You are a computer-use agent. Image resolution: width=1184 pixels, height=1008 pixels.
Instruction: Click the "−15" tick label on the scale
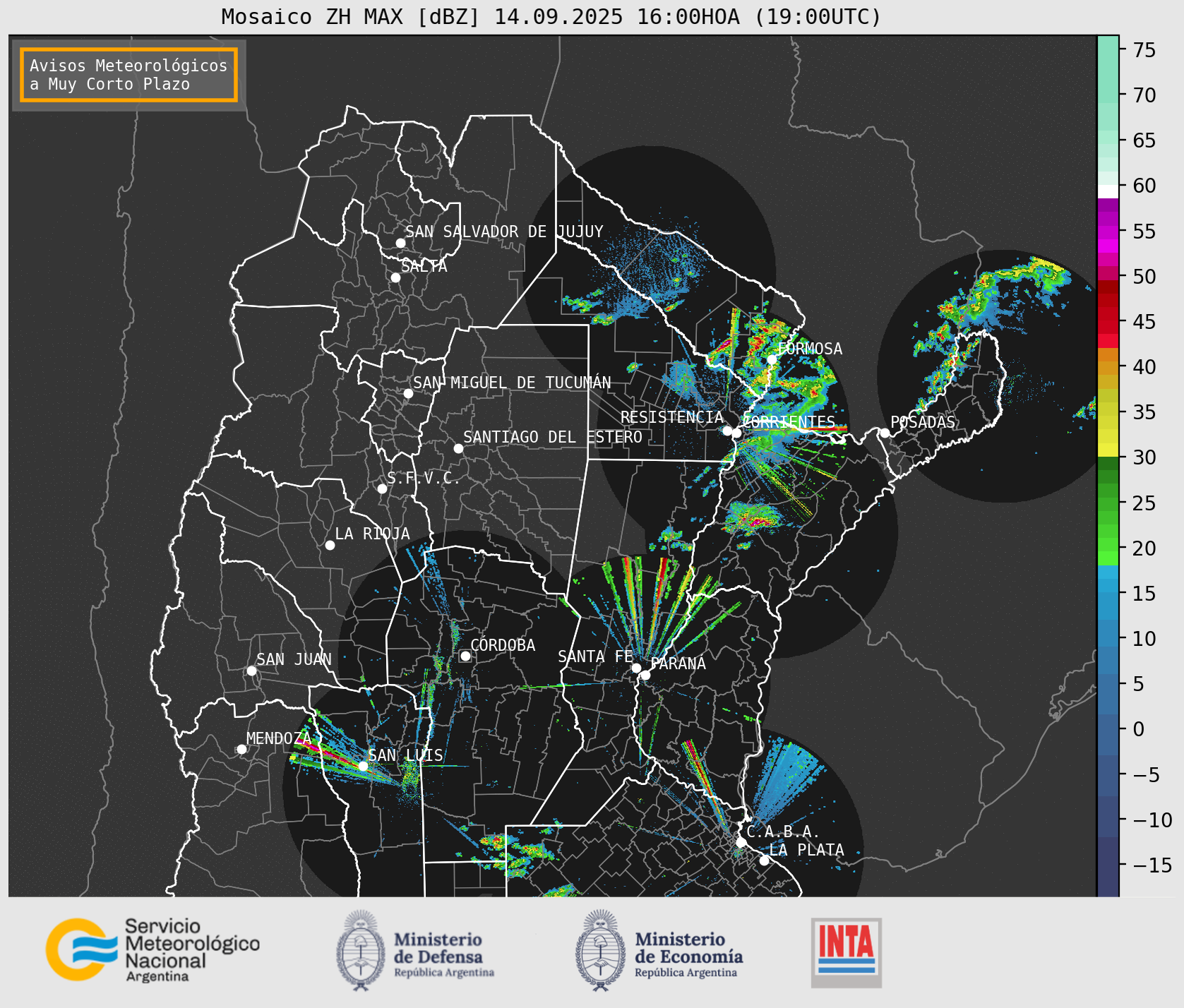[1152, 865]
